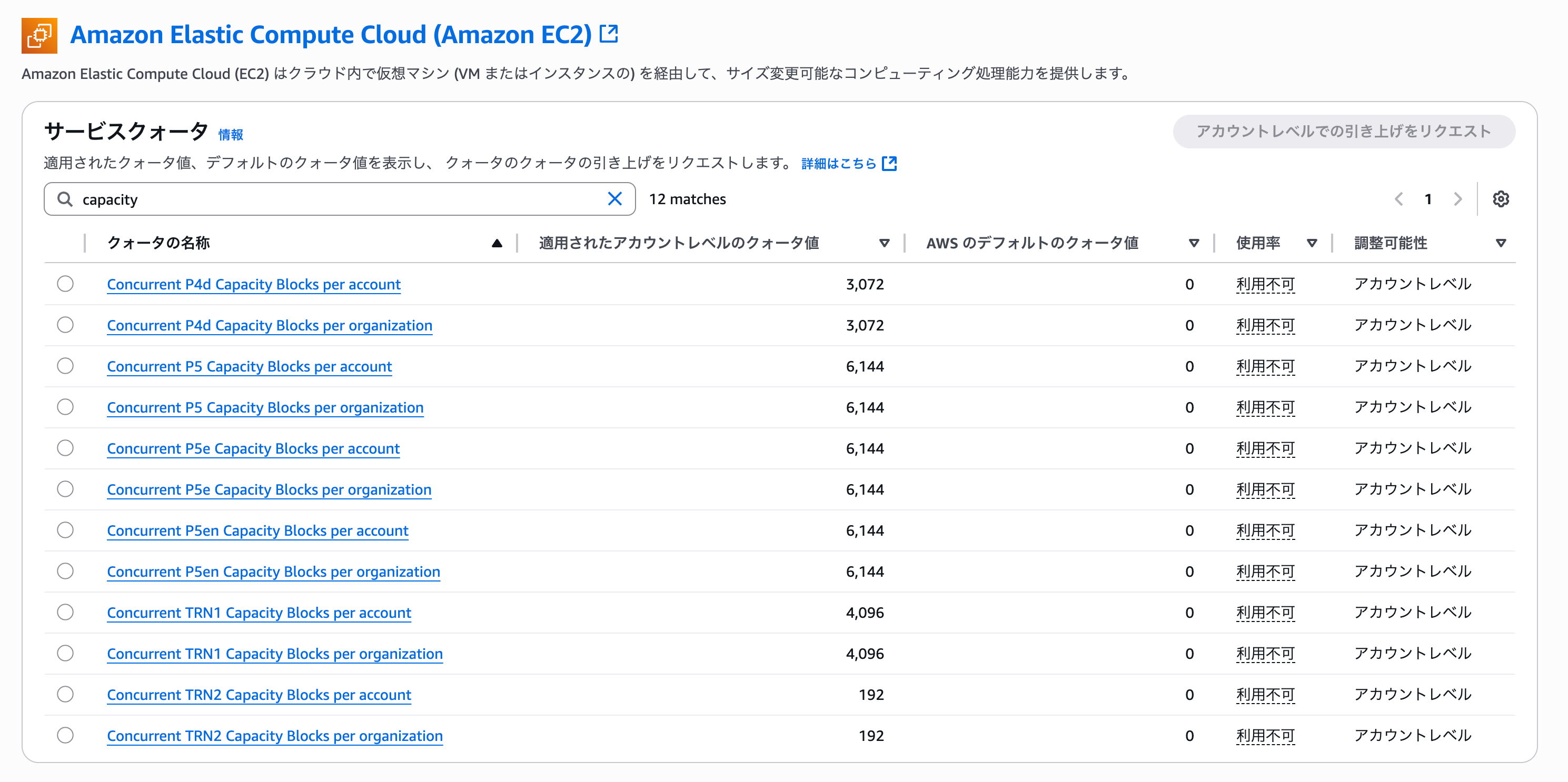Select Concurrent P4d per organization radio button
This screenshot has width=1568, height=782.
click(65, 325)
